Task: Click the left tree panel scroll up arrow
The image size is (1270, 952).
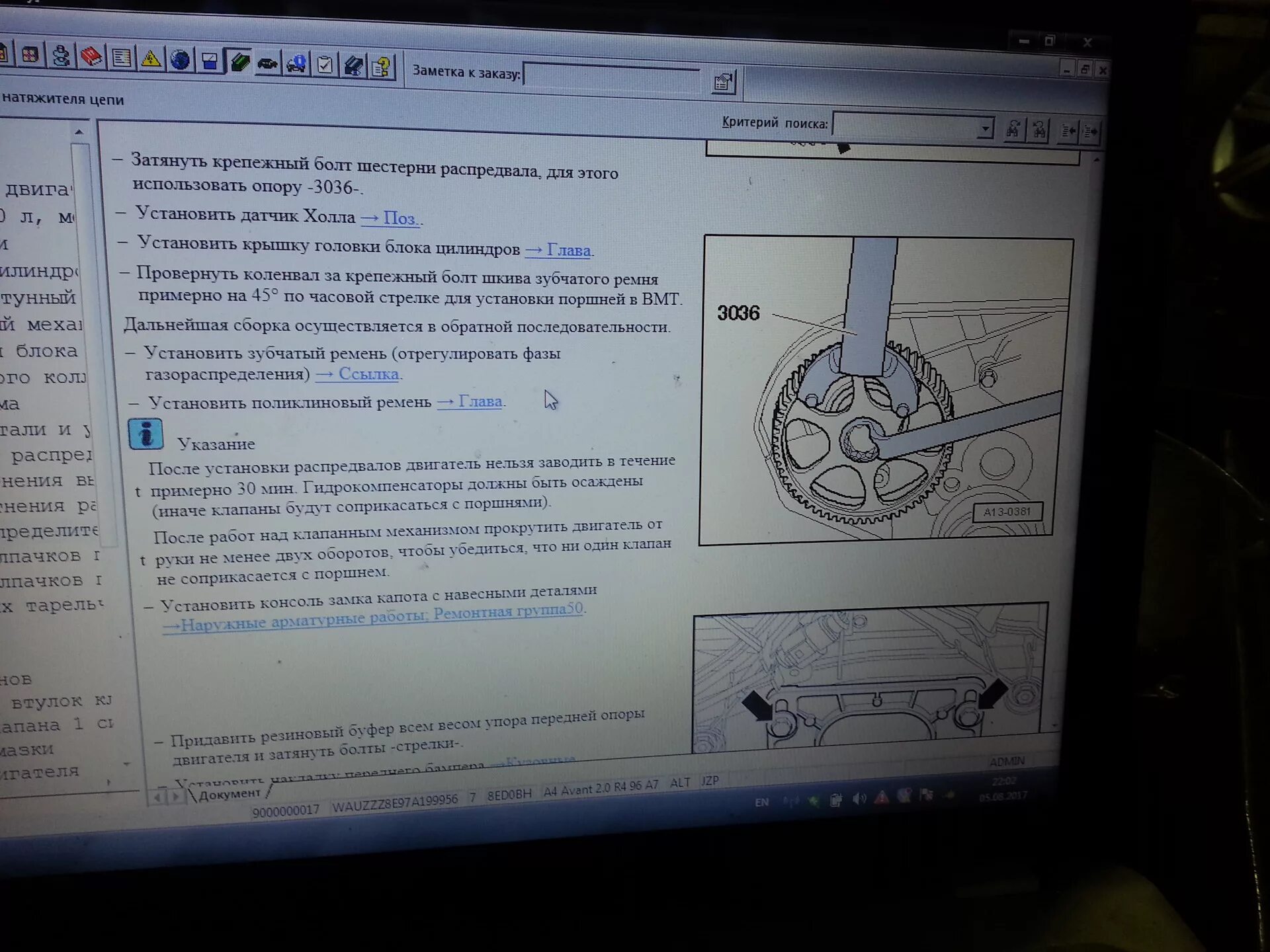Action: 79,132
